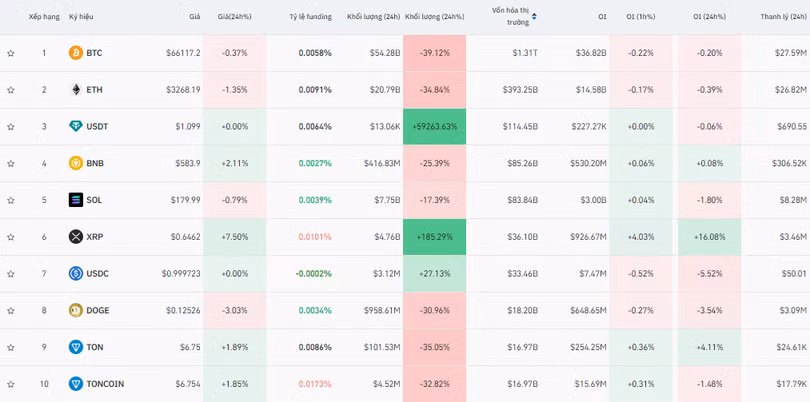This screenshot has height=402, width=810.
Task: Toggle favorite star for BTC row
Action: (11, 52)
